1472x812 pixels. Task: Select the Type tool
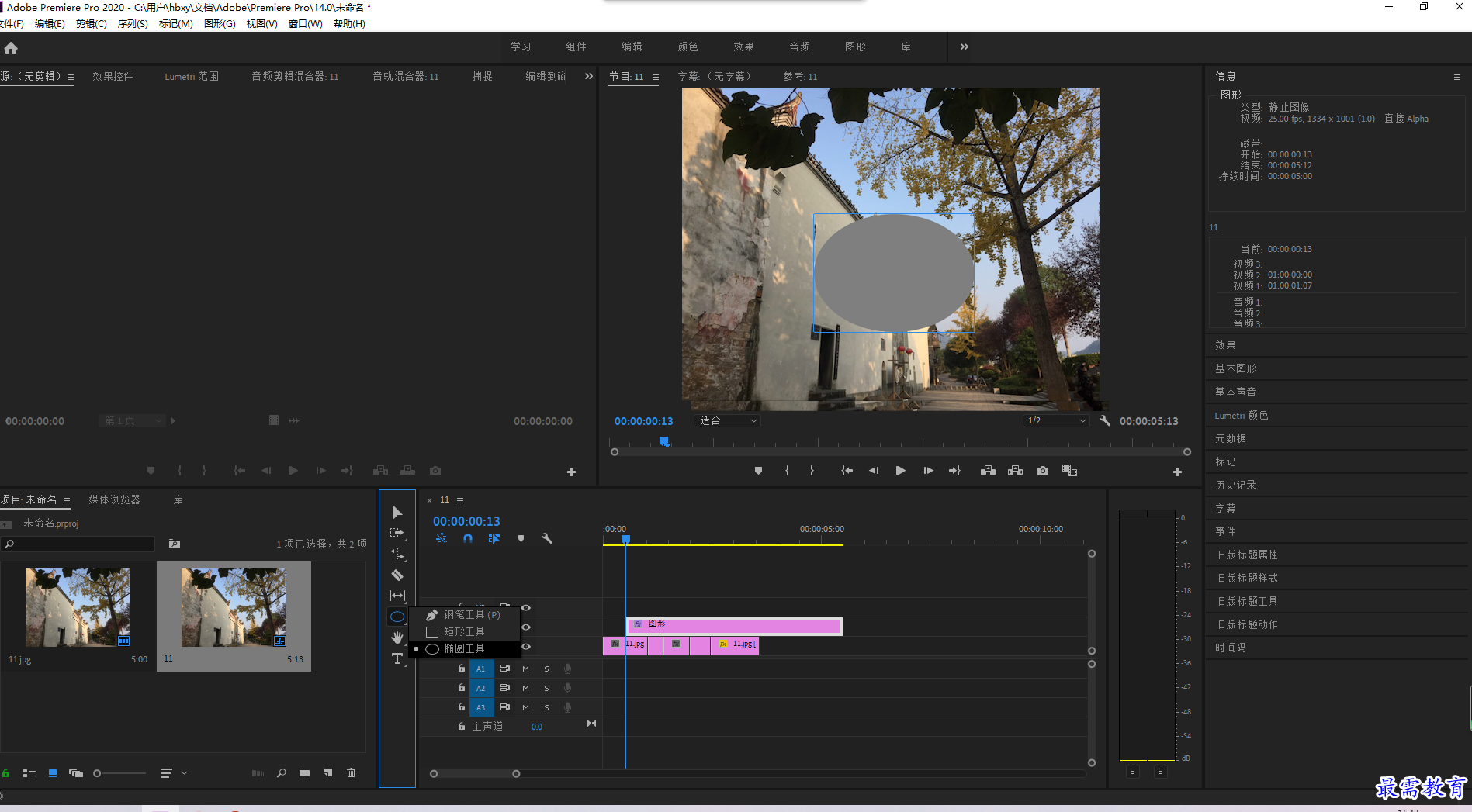[397, 658]
